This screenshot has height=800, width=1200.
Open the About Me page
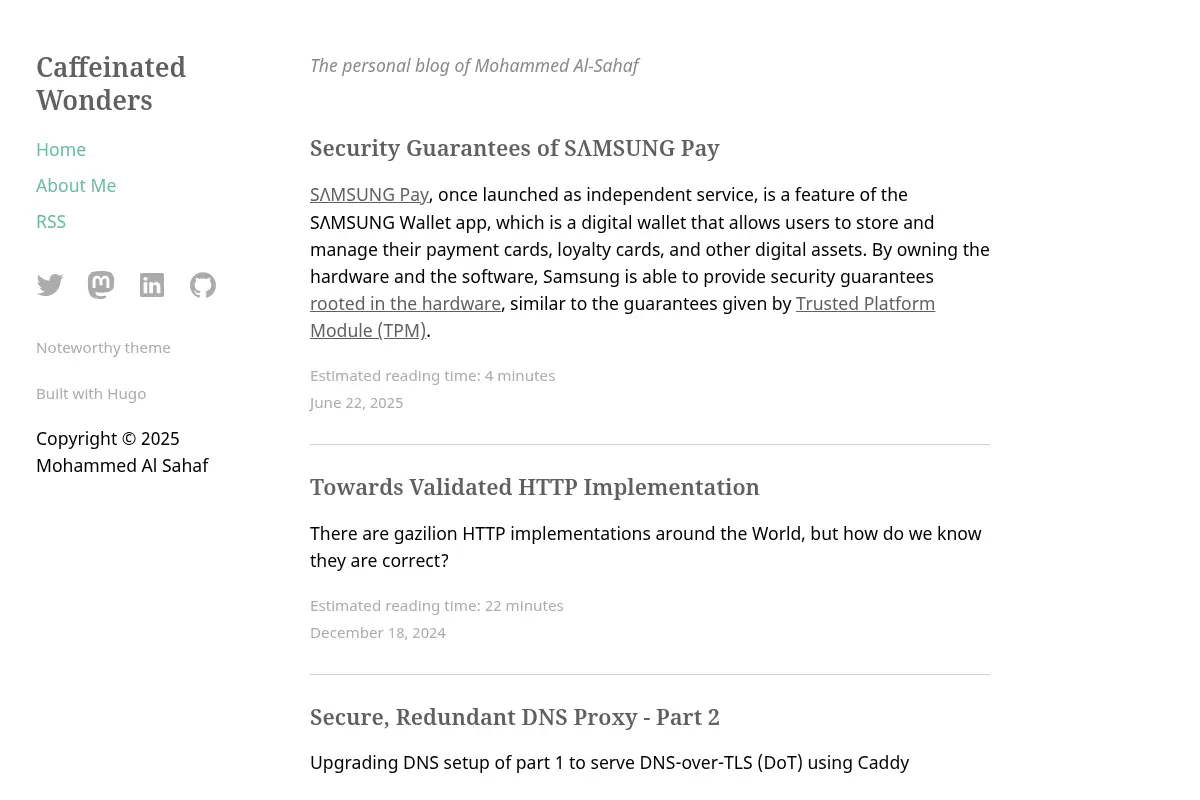pyautogui.click(x=76, y=185)
